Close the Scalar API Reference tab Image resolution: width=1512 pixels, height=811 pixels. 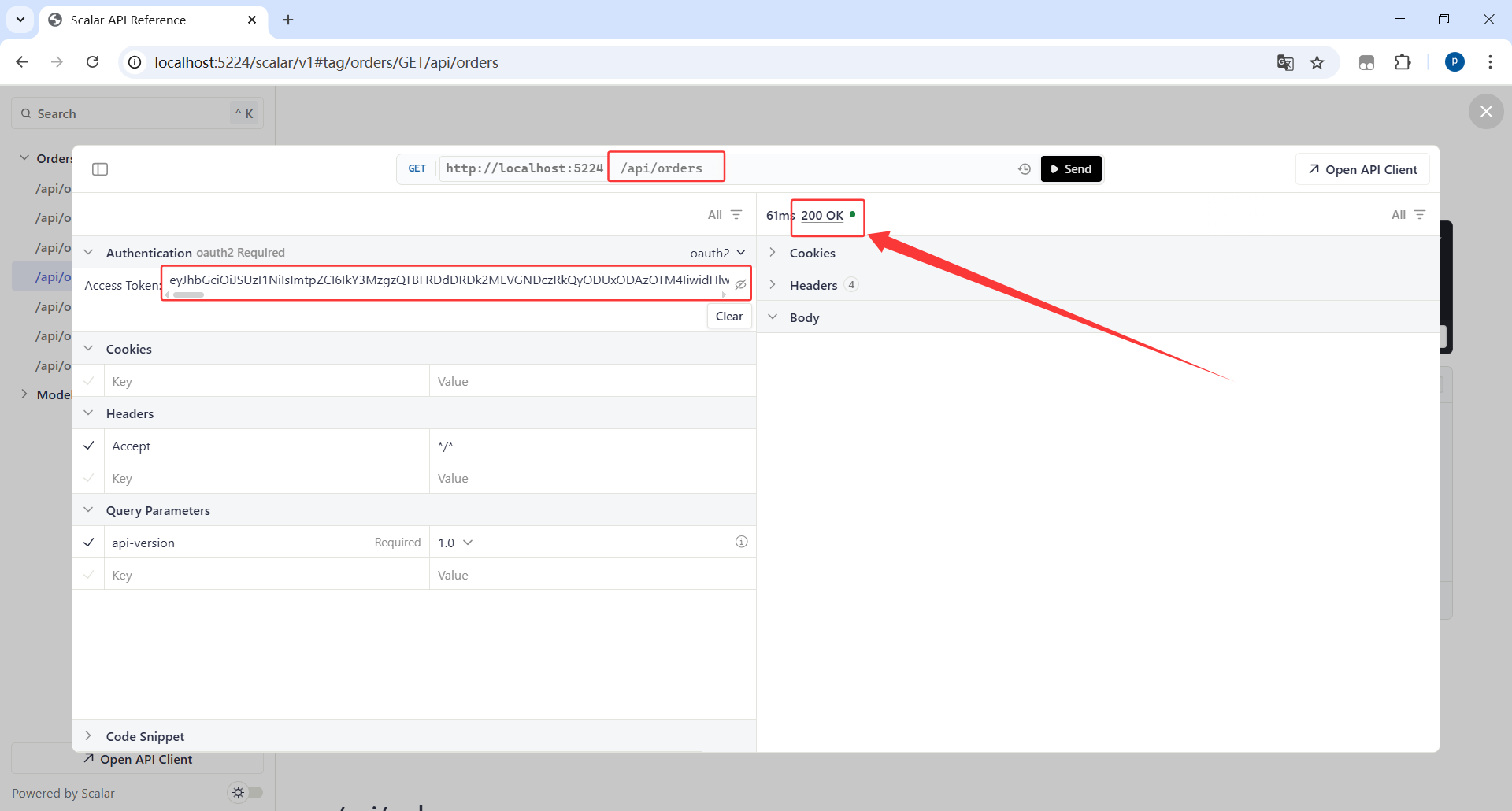(252, 20)
